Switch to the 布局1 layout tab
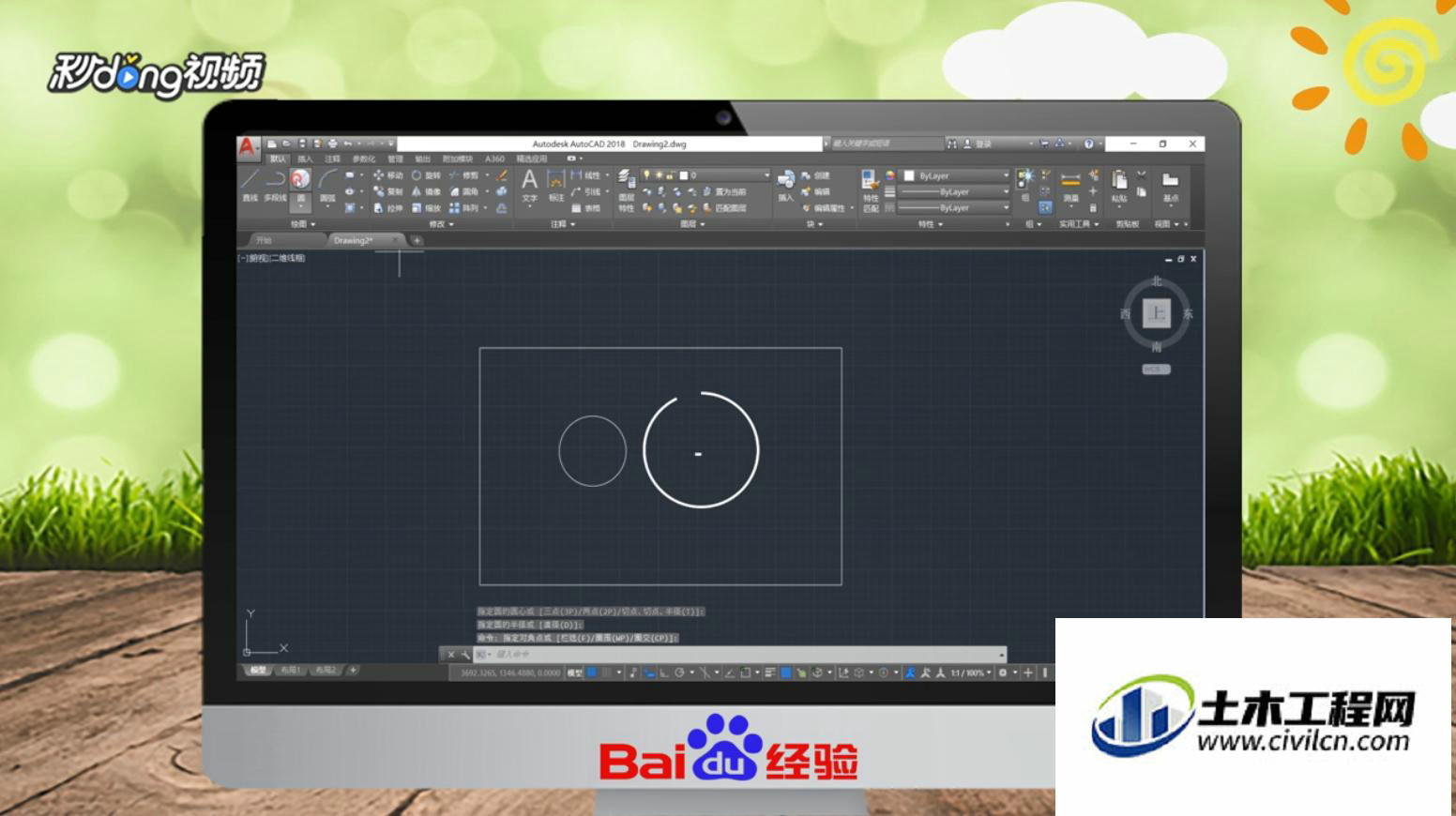 [x=290, y=671]
